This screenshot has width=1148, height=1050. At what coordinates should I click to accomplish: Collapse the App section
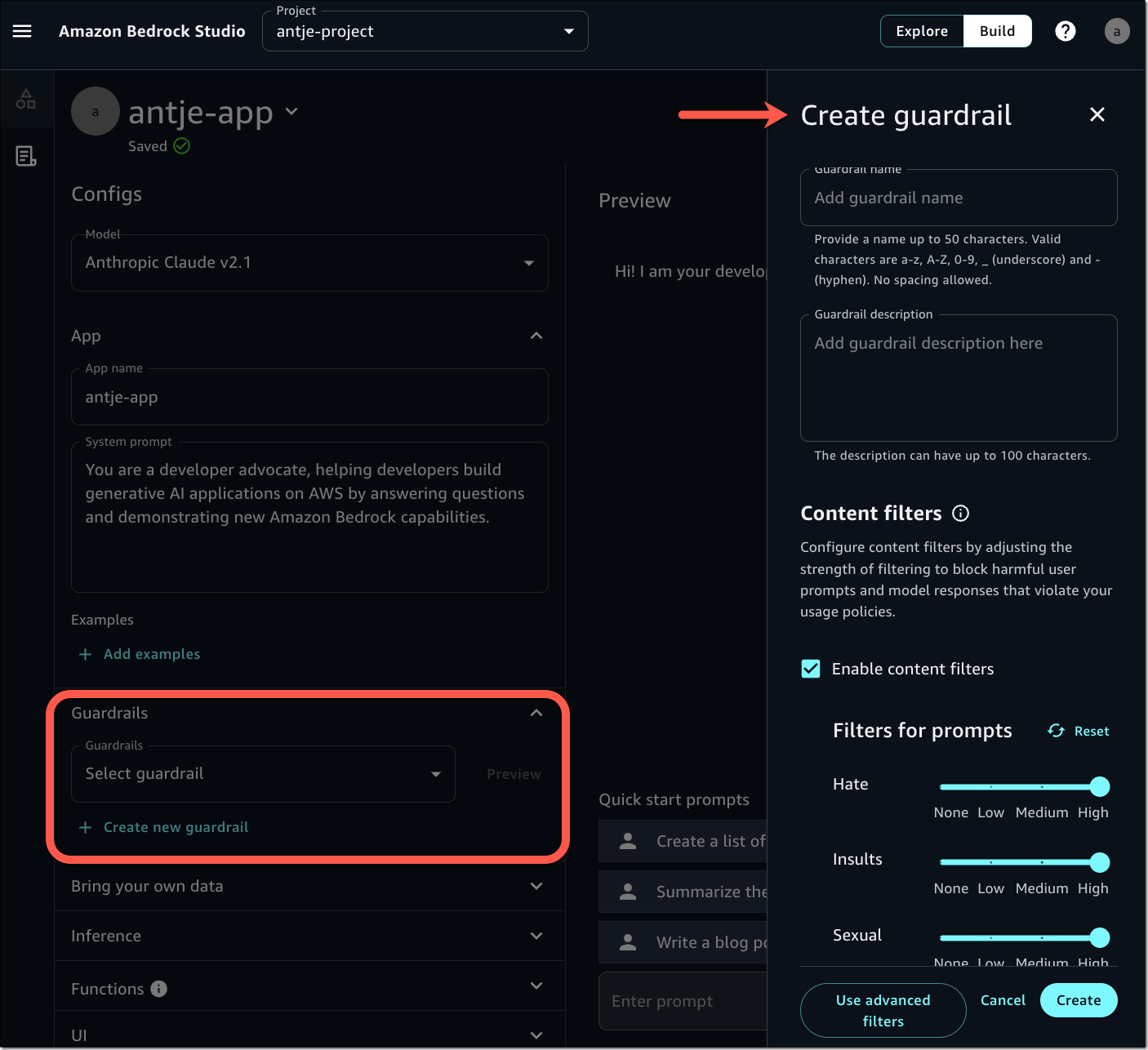[x=536, y=336]
